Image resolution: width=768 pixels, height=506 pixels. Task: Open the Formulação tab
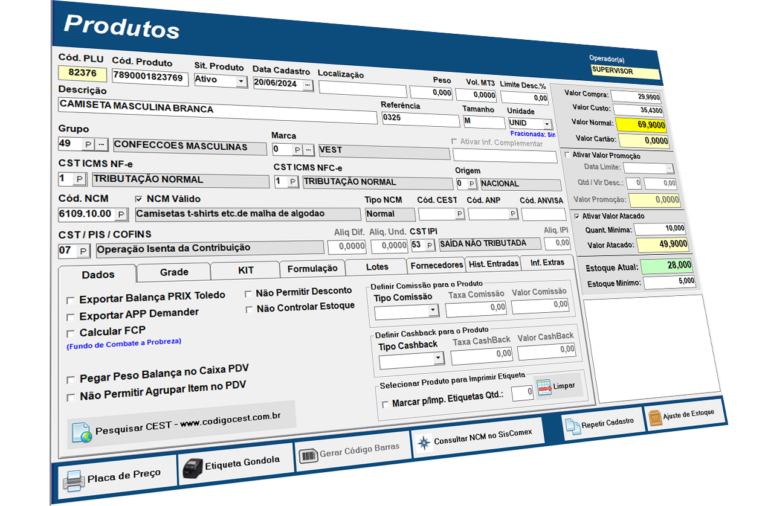(312, 268)
